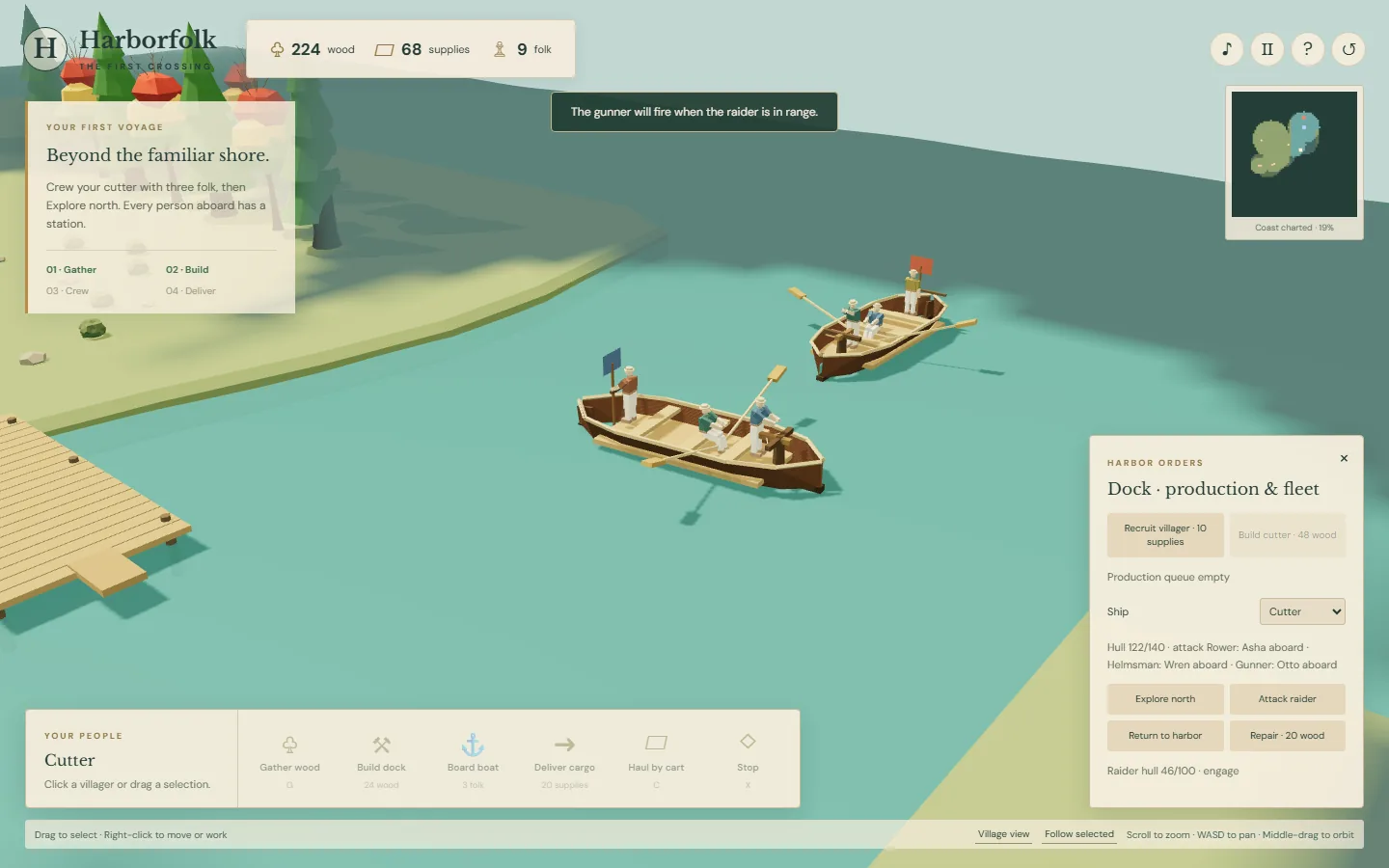Click the supplies resource icon
Image resolution: width=1389 pixels, height=868 pixels.
pyautogui.click(x=384, y=50)
